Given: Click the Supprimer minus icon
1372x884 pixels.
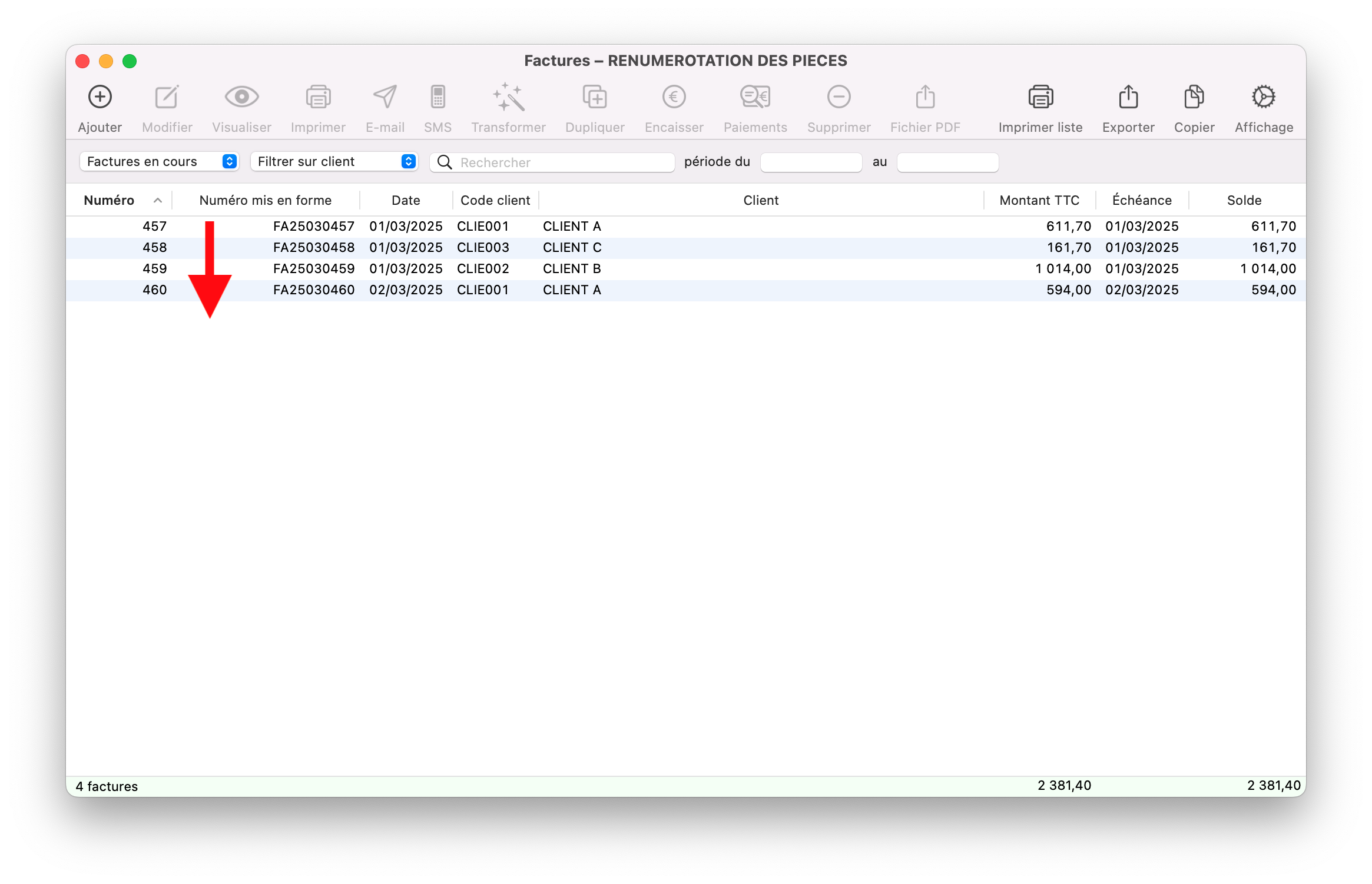Looking at the screenshot, I should 839,97.
